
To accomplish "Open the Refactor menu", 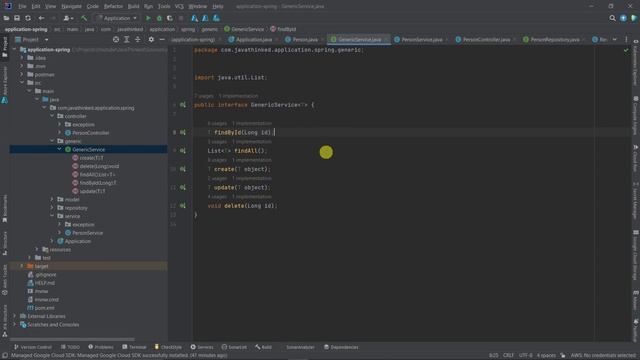I will coord(113,6).
